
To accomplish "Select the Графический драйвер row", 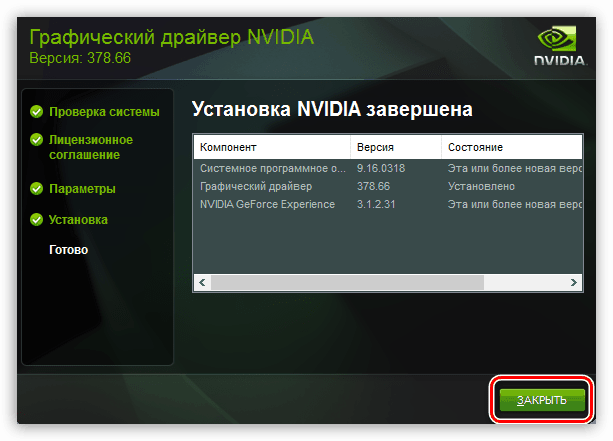I will click(388, 186).
